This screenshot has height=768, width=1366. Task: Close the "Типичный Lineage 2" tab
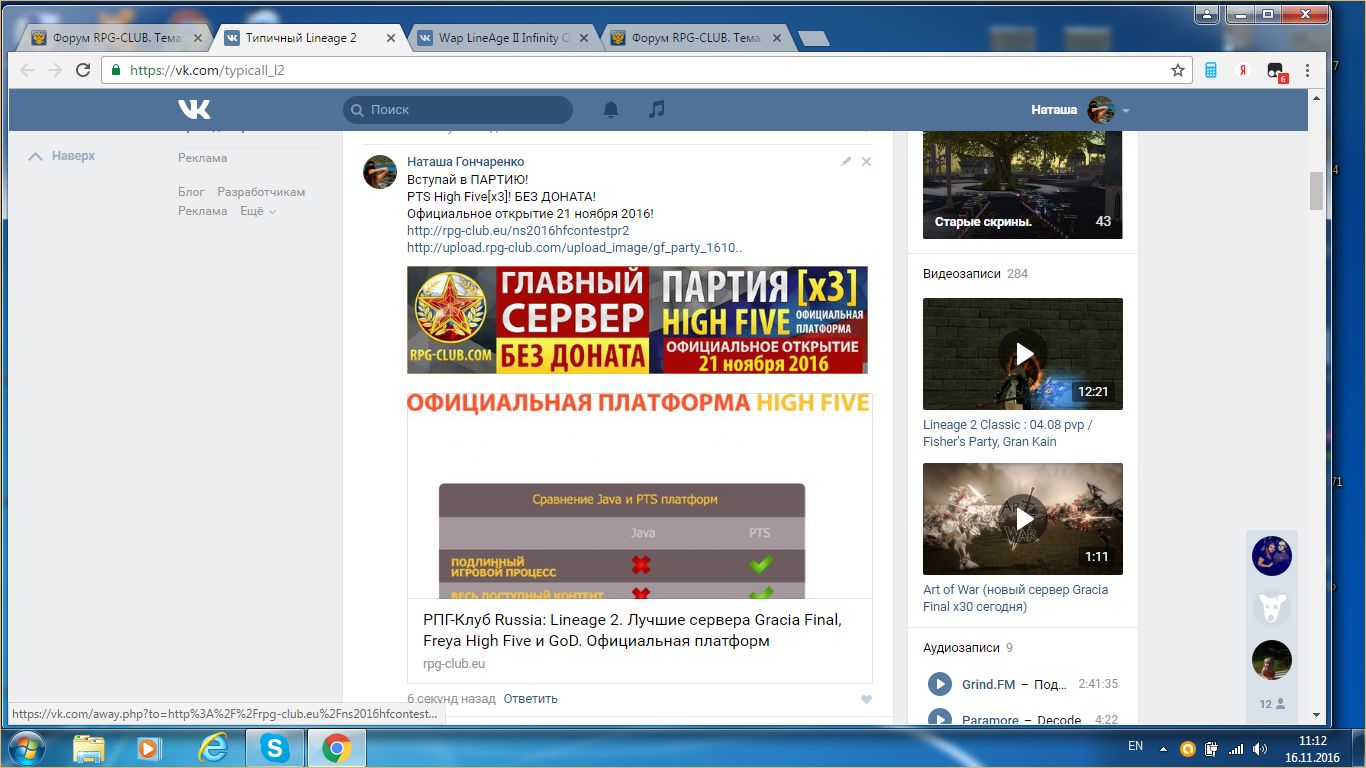pyautogui.click(x=390, y=38)
